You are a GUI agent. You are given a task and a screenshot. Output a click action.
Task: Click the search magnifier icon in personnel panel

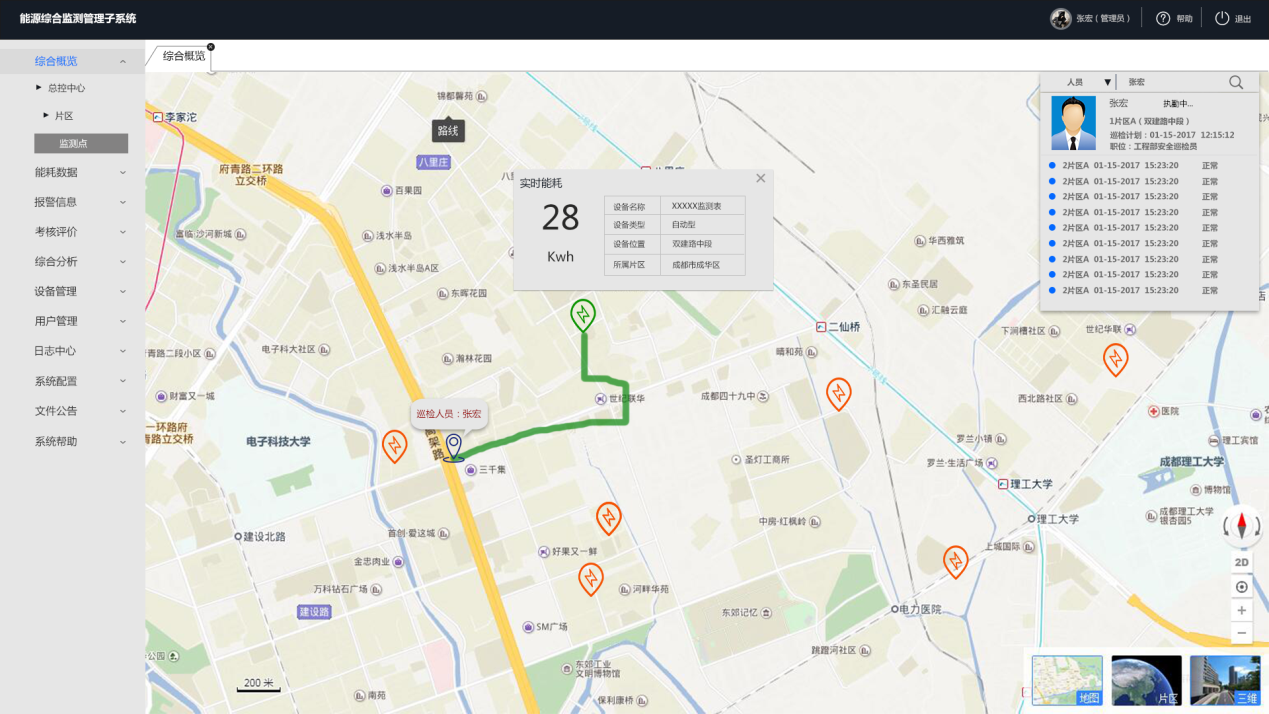pyautogui.click(x=1236, y=82)
